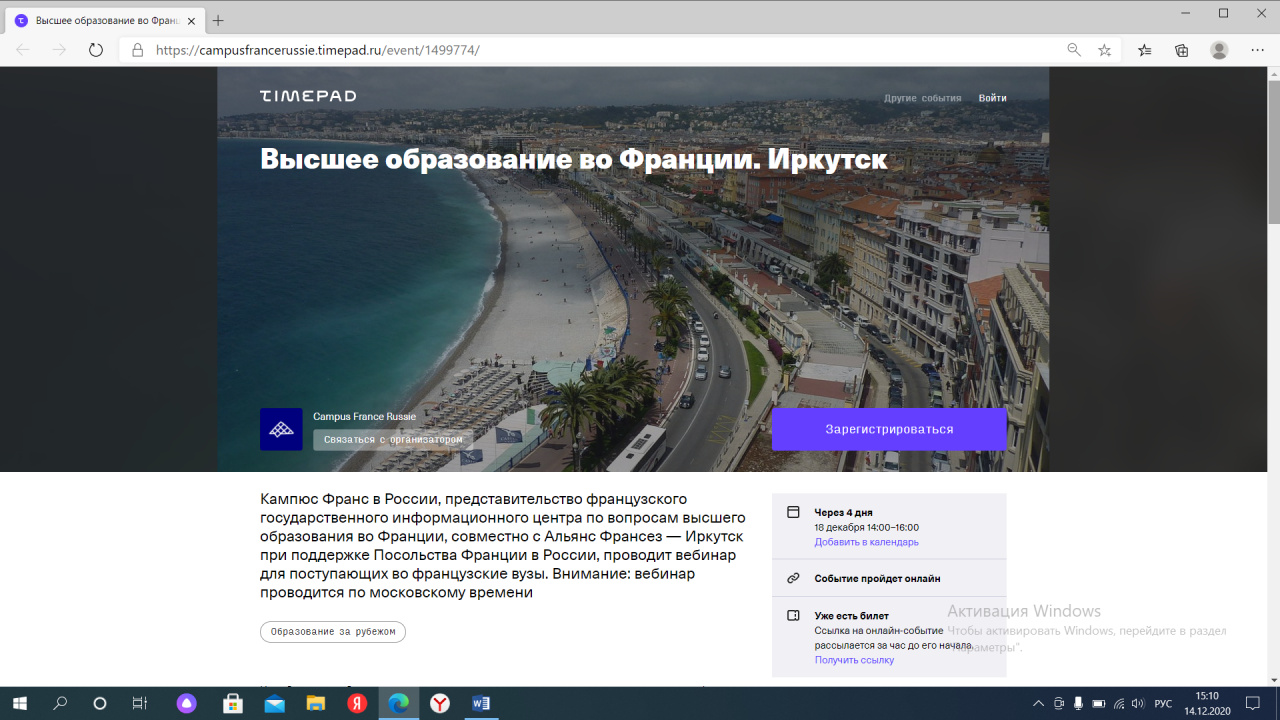Open a new browser tab
Image resolution: width=1280 pixels, height=720 pixels.
tap(218, 20)
